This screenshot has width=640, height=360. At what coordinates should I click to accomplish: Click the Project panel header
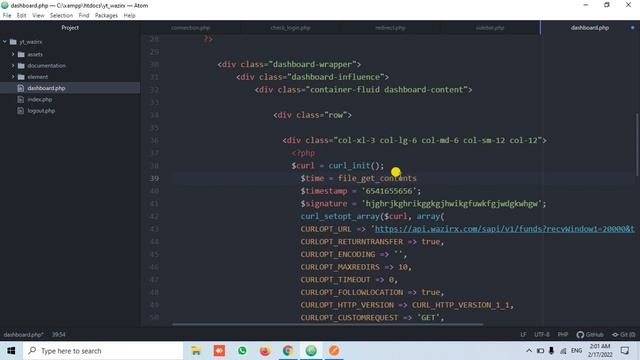[70, 28]
